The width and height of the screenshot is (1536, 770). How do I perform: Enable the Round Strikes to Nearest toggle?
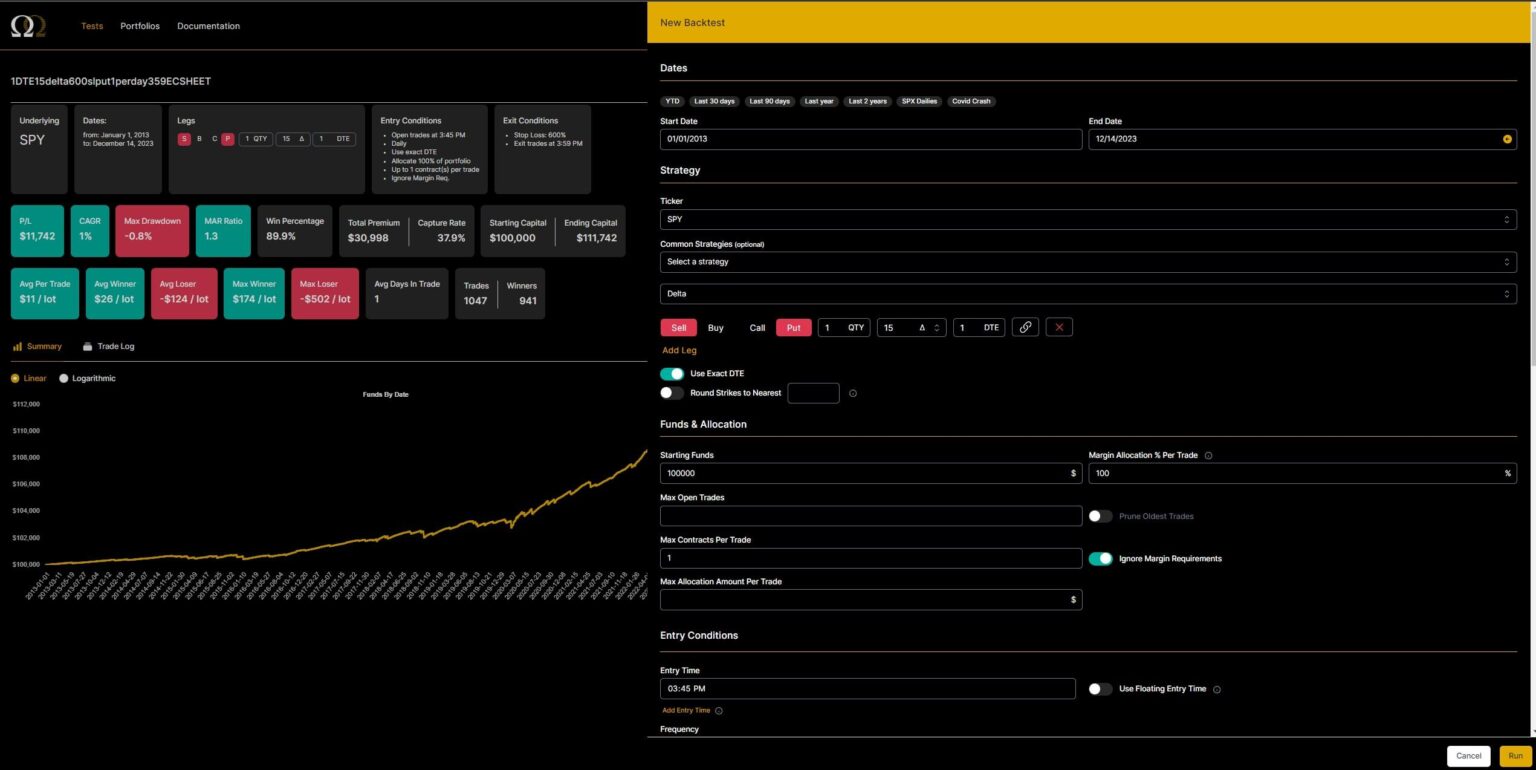672,393
